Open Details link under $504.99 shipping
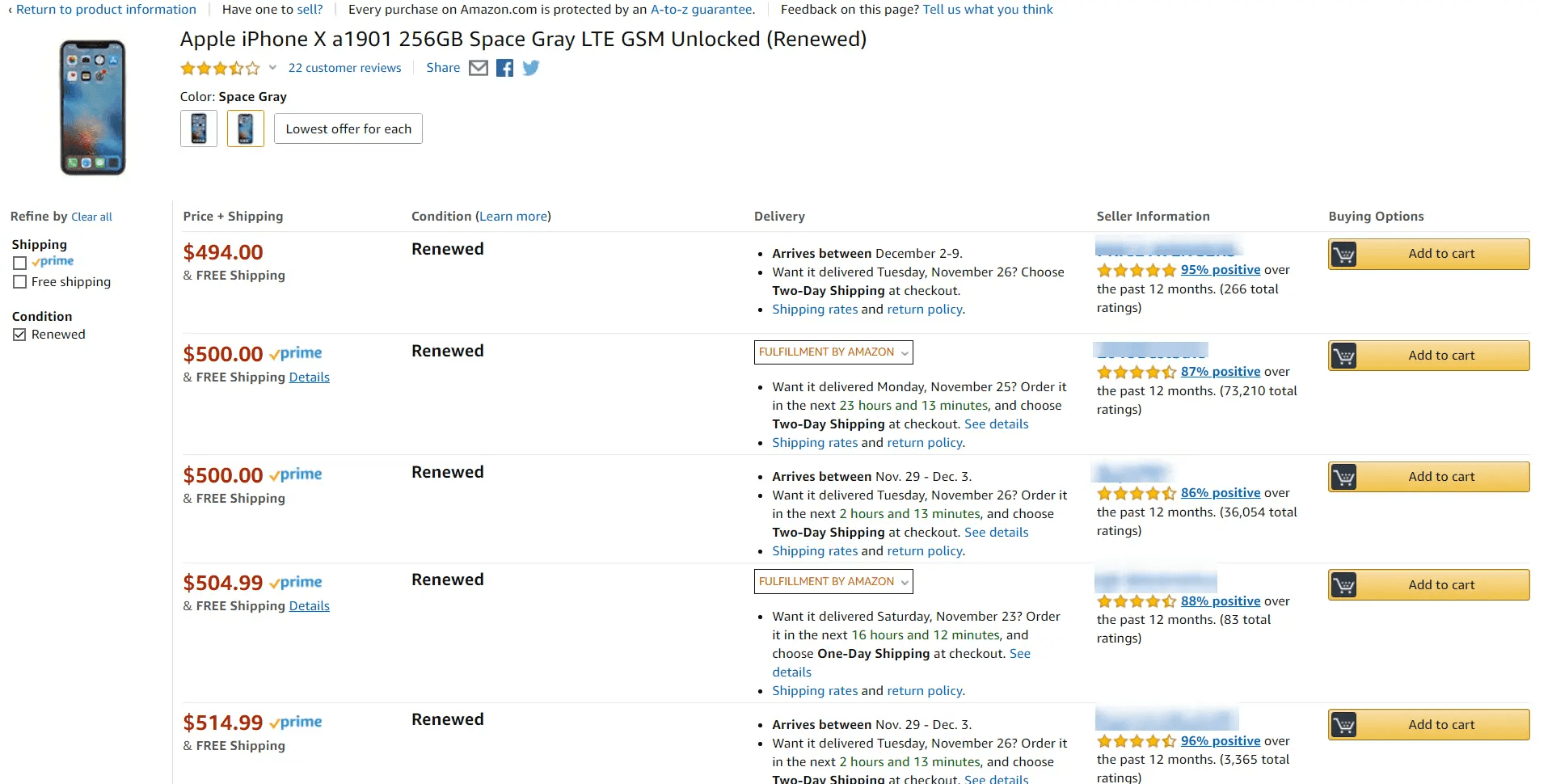Image resolution: width=1552 pixels, height=784 pixels. [310, 606]
